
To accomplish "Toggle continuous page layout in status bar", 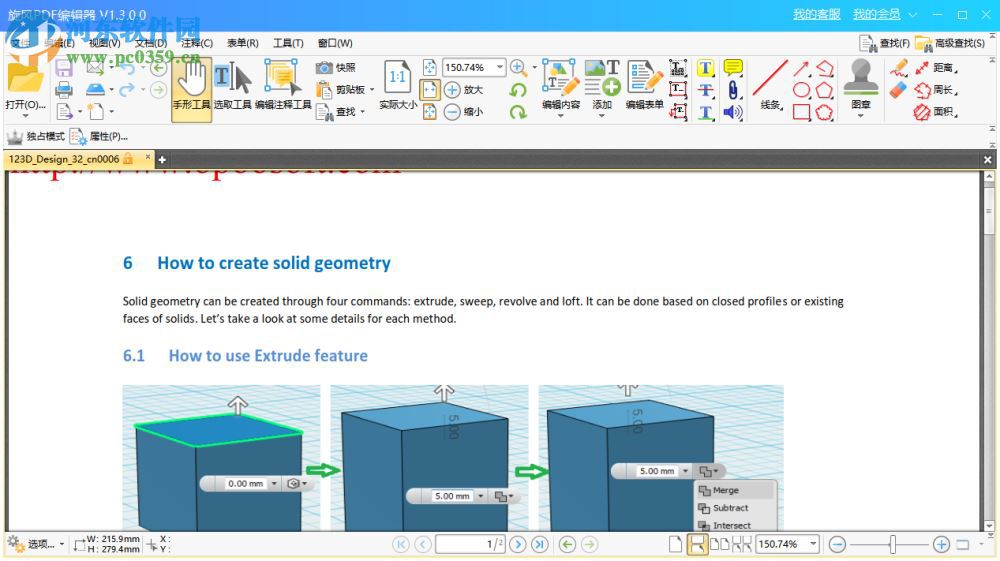I will pos(696,544).
